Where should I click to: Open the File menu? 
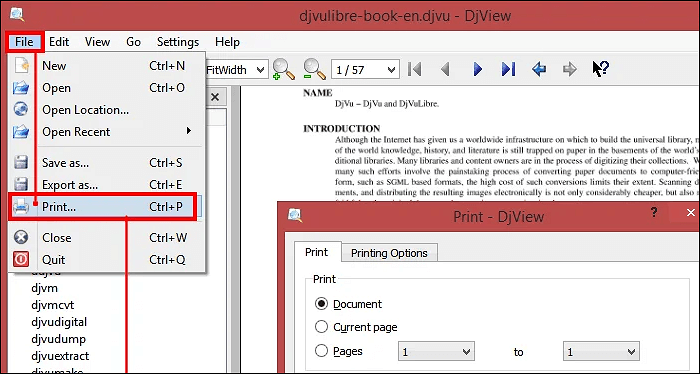pos(24,42)
